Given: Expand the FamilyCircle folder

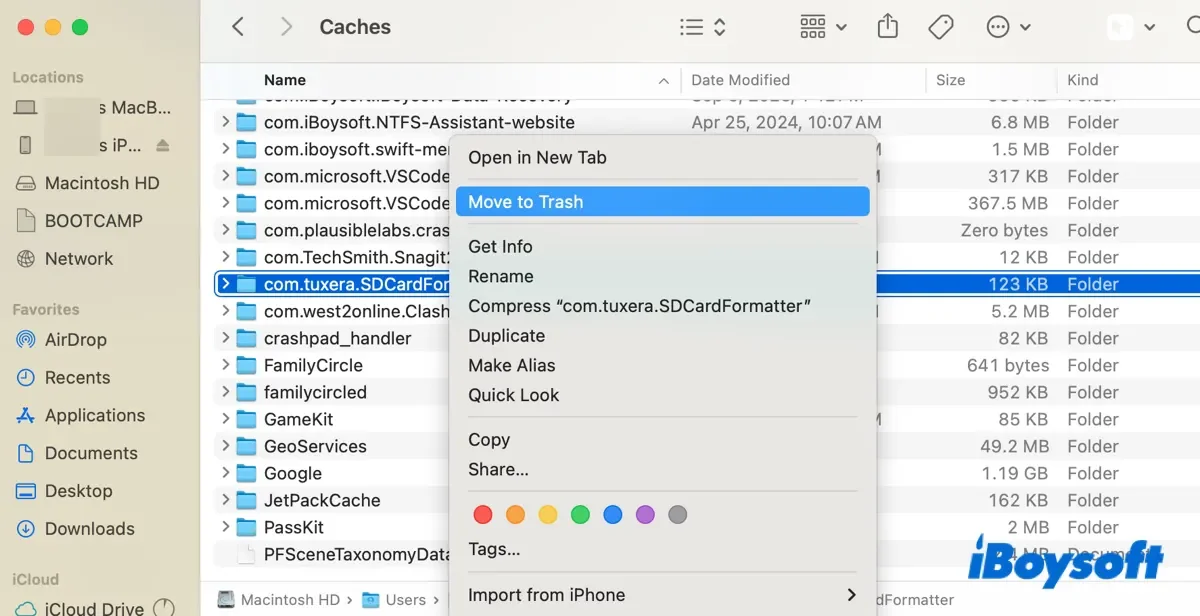Looking at the screenshot, I should click(225, 365).
